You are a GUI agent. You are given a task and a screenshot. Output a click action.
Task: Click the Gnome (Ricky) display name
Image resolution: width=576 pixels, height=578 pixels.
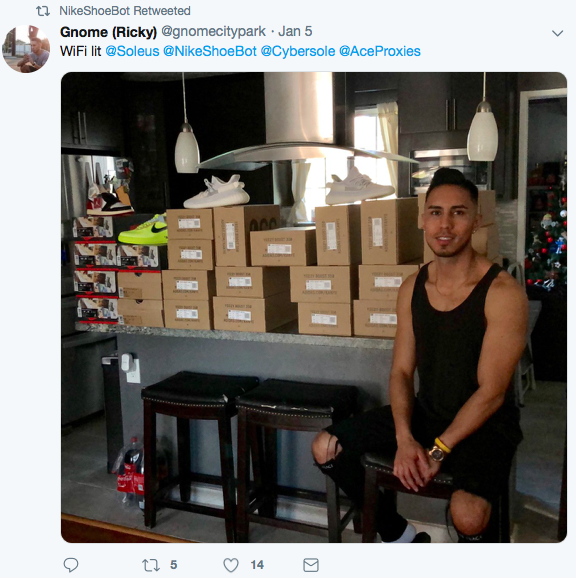(x=108, y=32)
